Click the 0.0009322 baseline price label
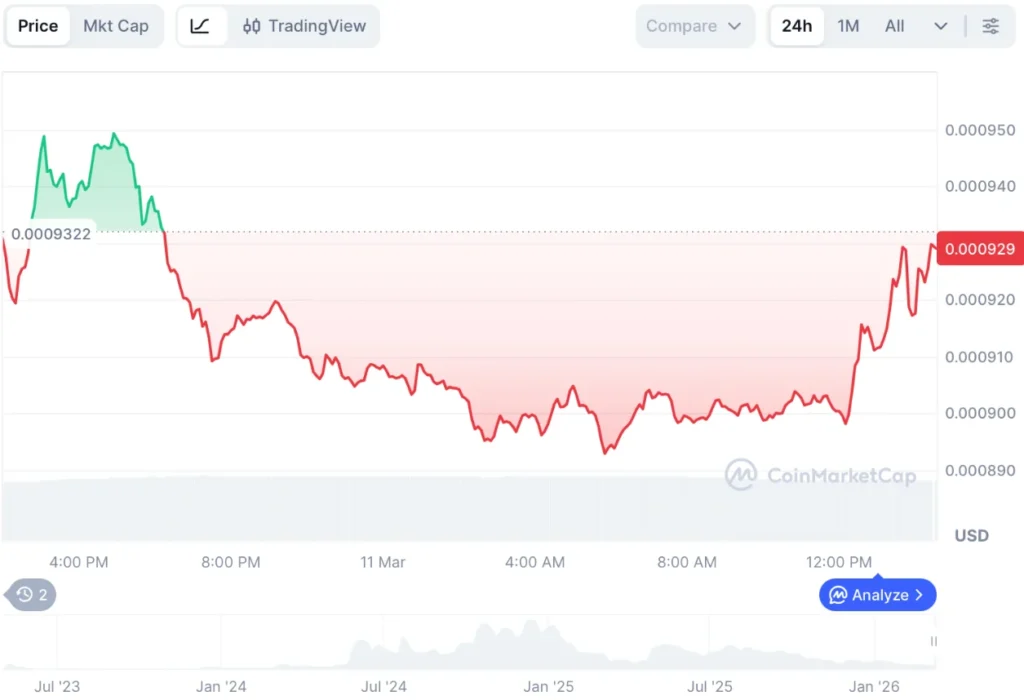Screen dimensions: 1024x700 (52, 234)
